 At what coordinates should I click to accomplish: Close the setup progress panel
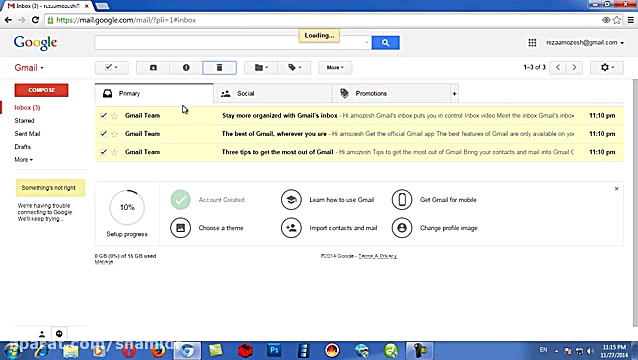[616, 188]
